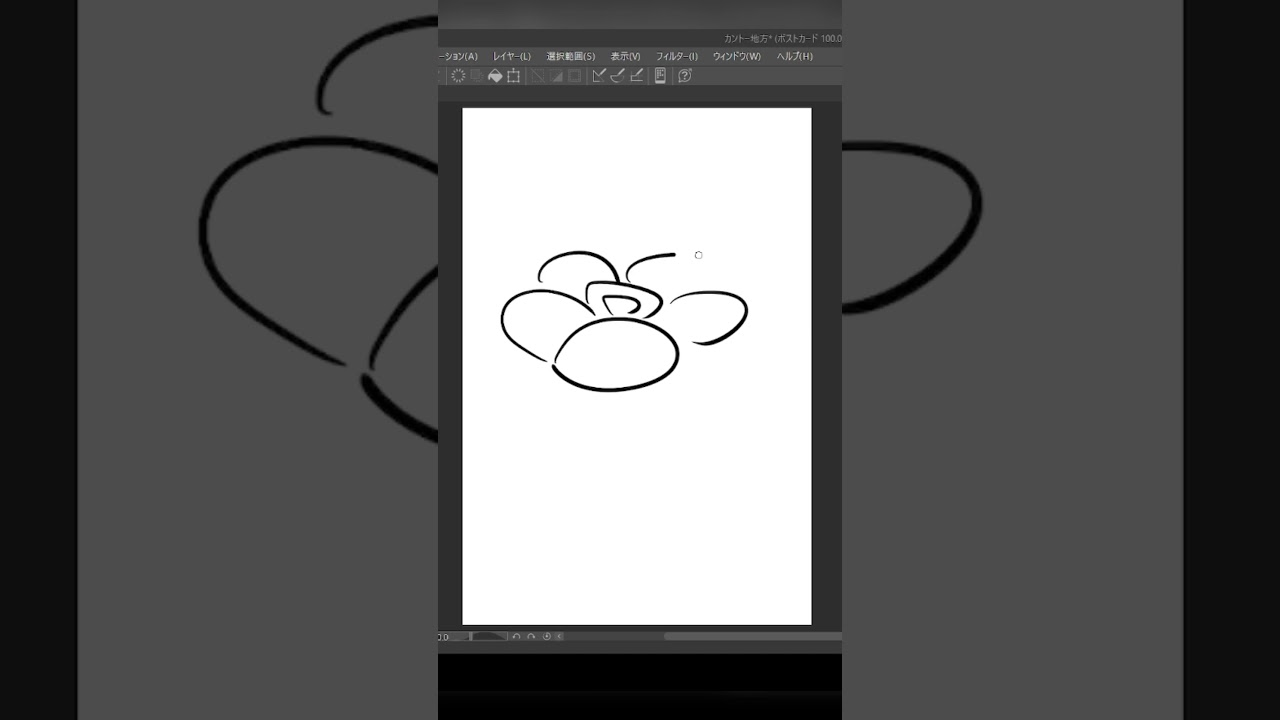Click the document title カントー地方* text
Screen dimensions: 1280x720
[x=747, y=39]
